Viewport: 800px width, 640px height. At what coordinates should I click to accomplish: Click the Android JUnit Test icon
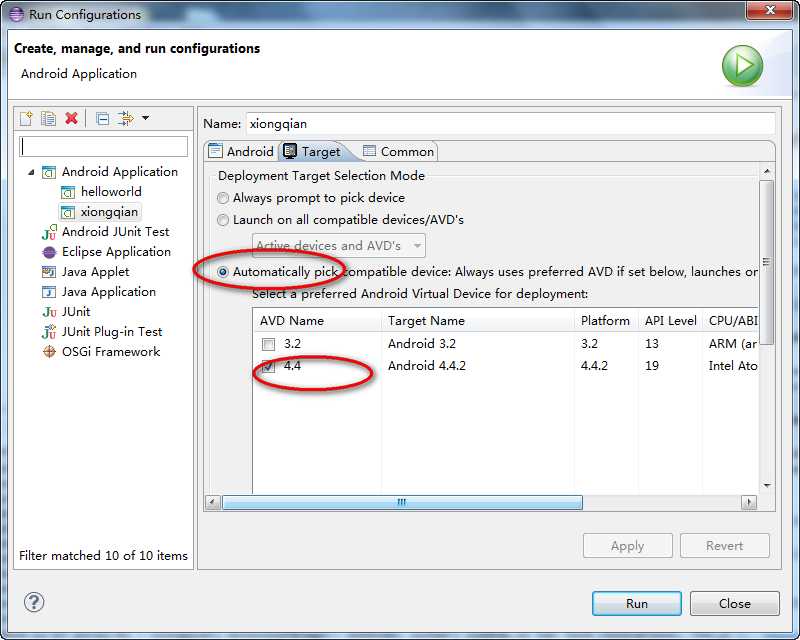pos(49,232)
